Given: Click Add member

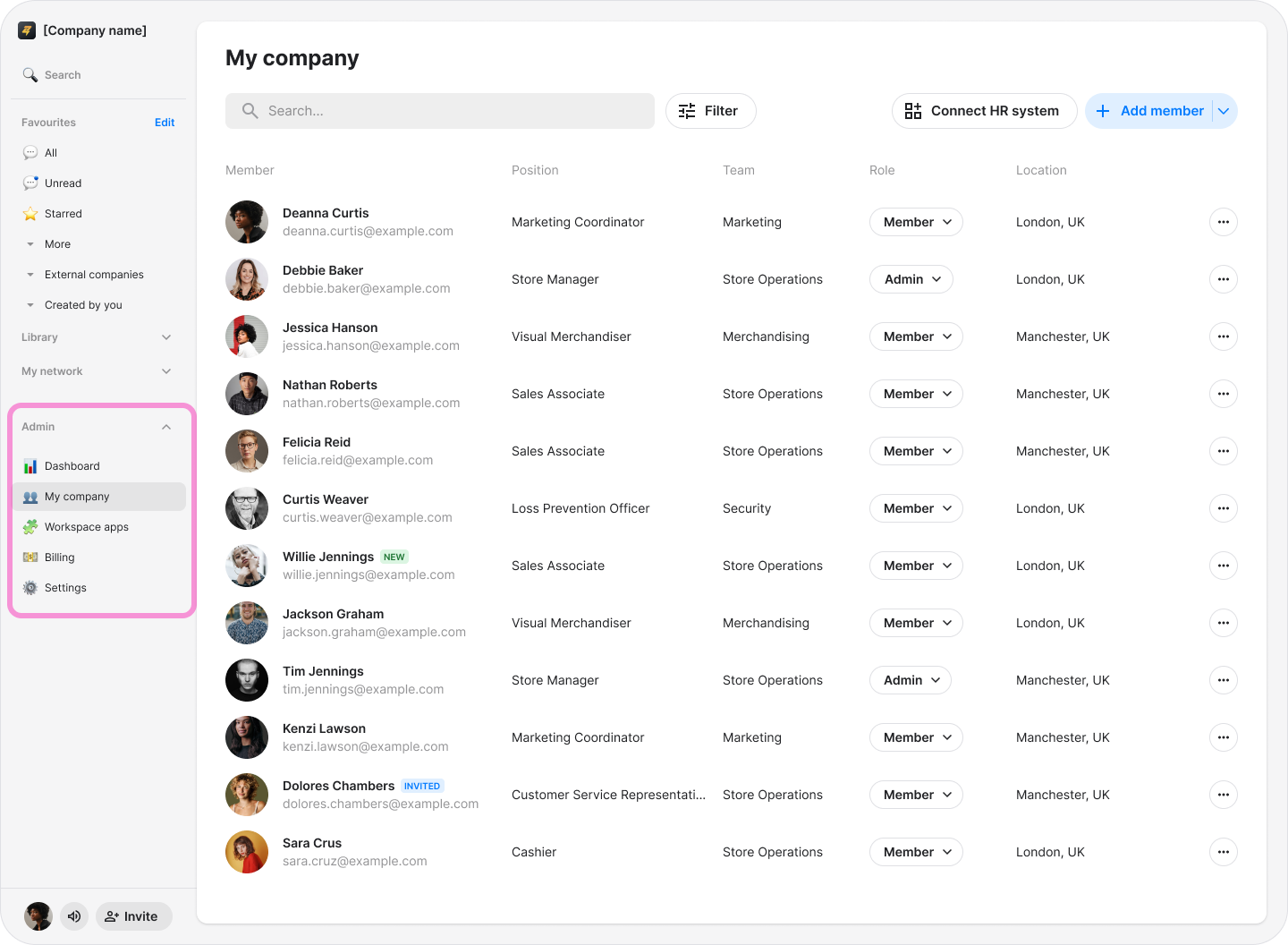Looking at the screenshot, I should click(1149, 111).
